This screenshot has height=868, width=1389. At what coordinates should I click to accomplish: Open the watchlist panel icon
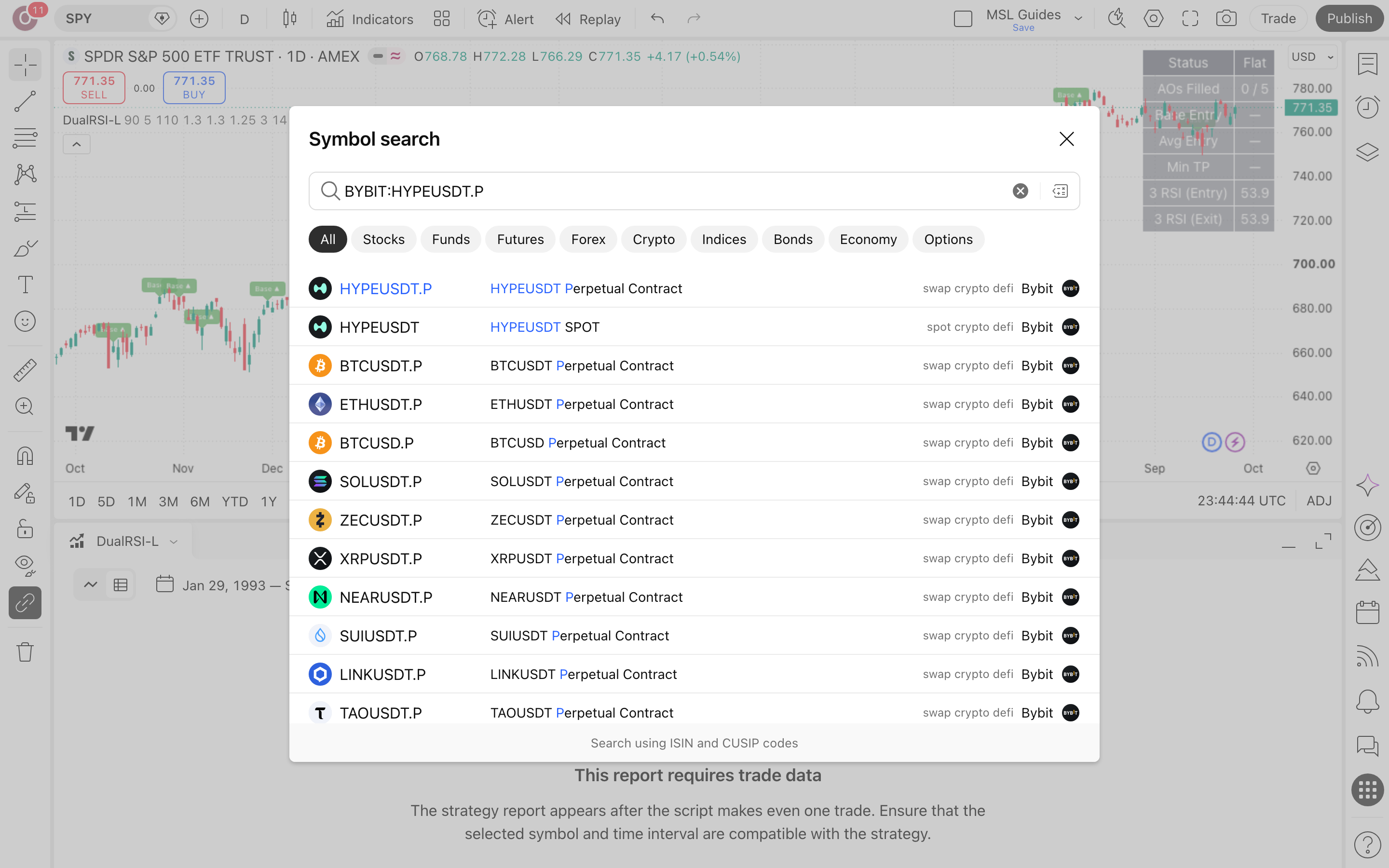tap(1367, 64)
